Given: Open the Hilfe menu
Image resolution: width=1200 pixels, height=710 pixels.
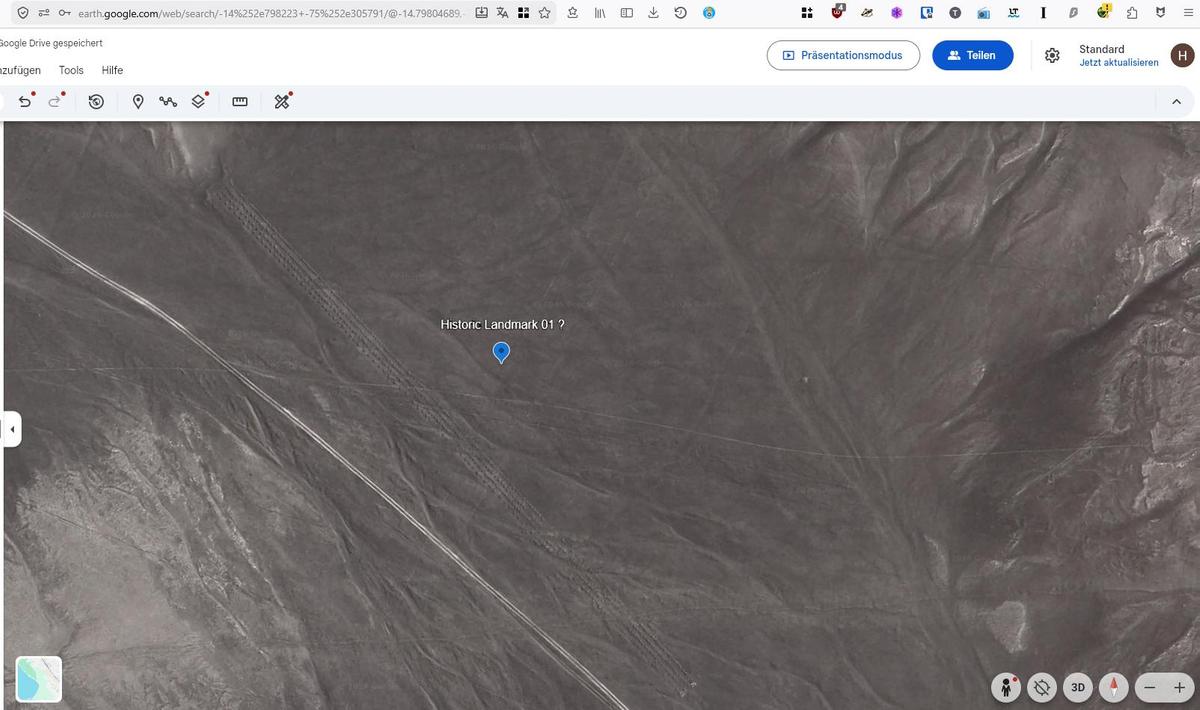Looking at the screenshot, I should pyautogui.click(x=111, y=70).
